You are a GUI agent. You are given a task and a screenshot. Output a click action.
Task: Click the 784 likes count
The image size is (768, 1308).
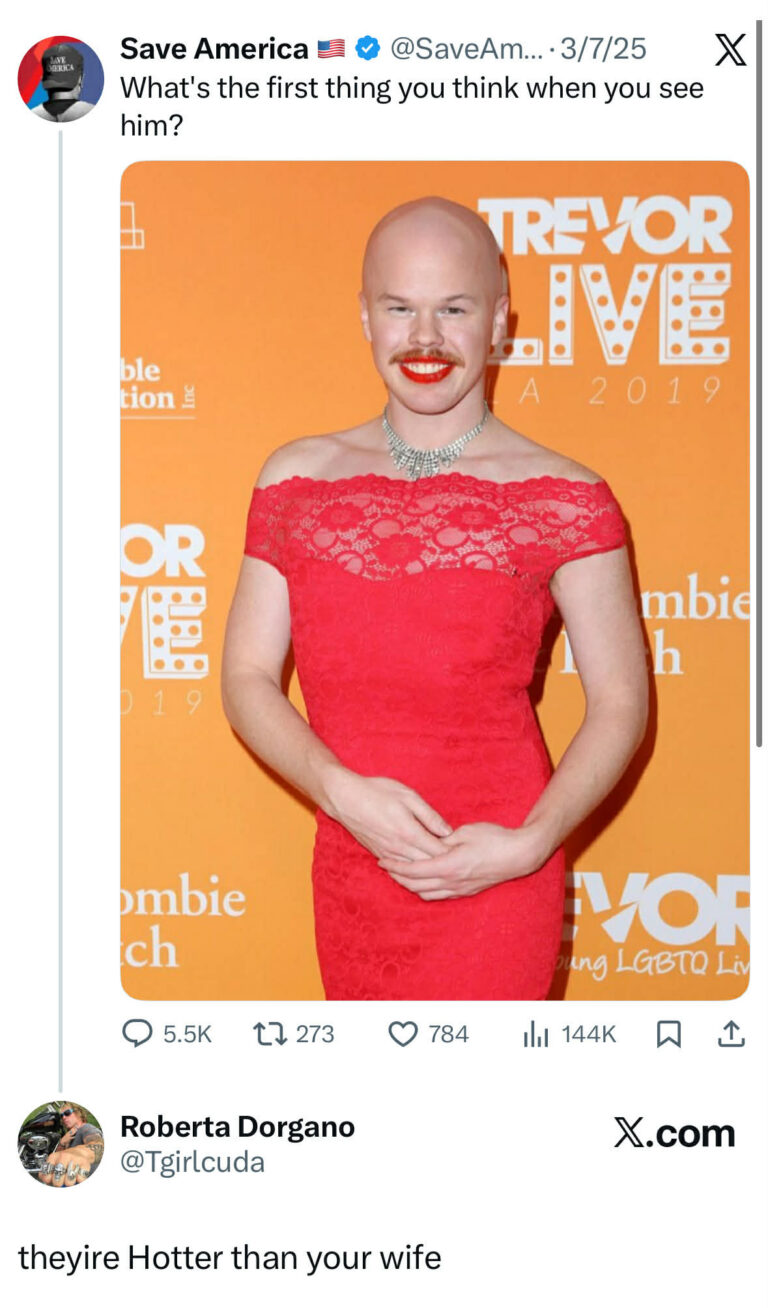[x=448, y=1033]
